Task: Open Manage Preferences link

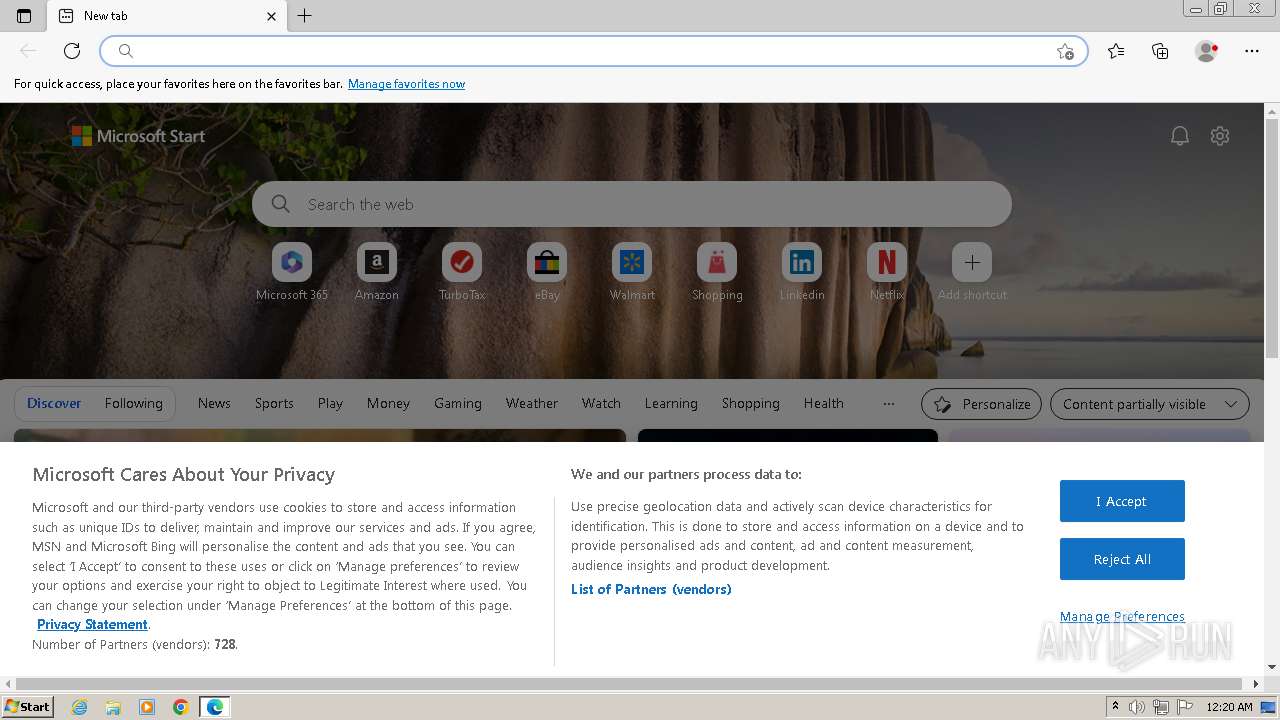Action: tap(1122, 616)
